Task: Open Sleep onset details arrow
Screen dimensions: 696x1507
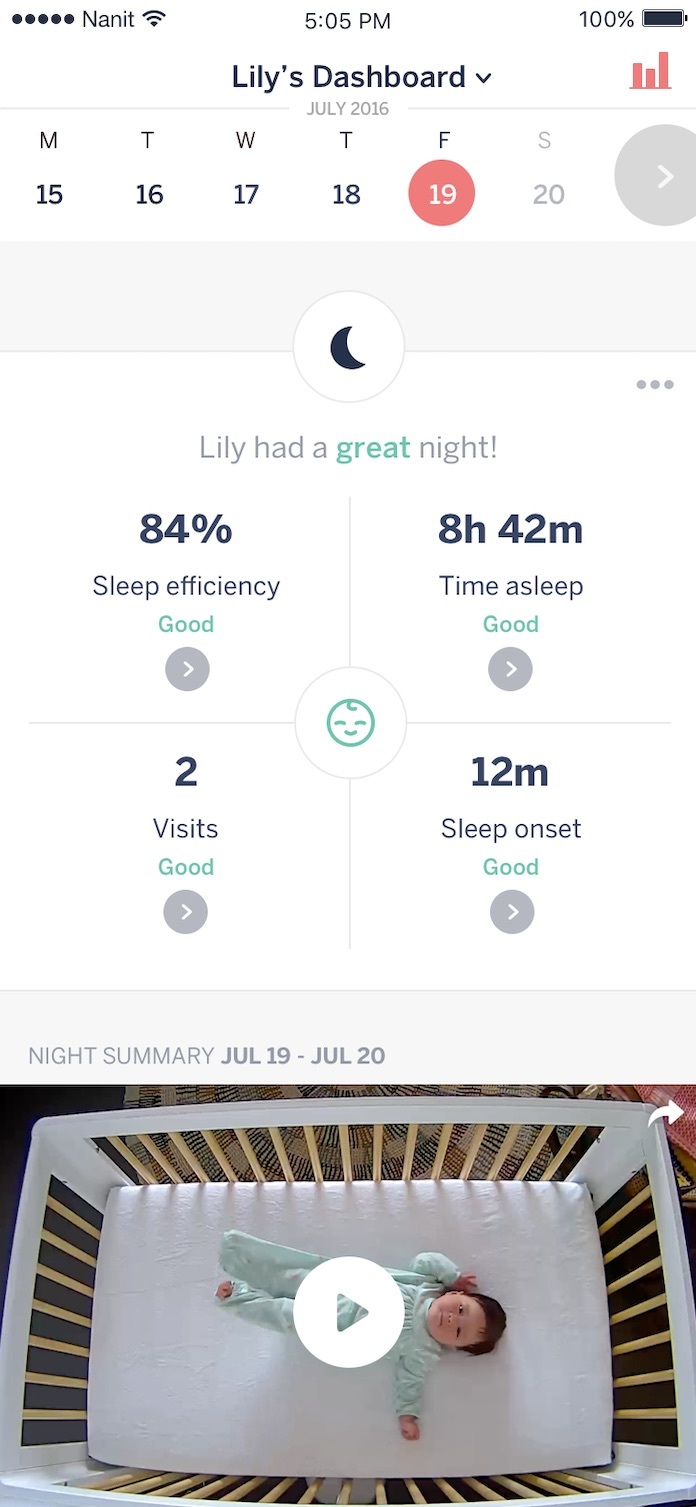Action: point(512,912)
